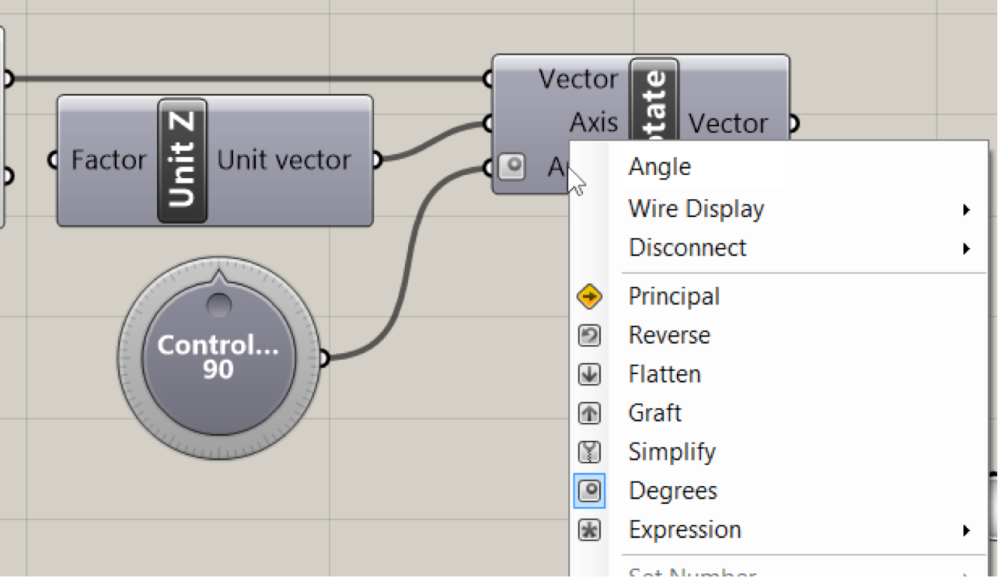Open the Expression submenu
The width and height of the screenshot is (998, 577).
780,530
